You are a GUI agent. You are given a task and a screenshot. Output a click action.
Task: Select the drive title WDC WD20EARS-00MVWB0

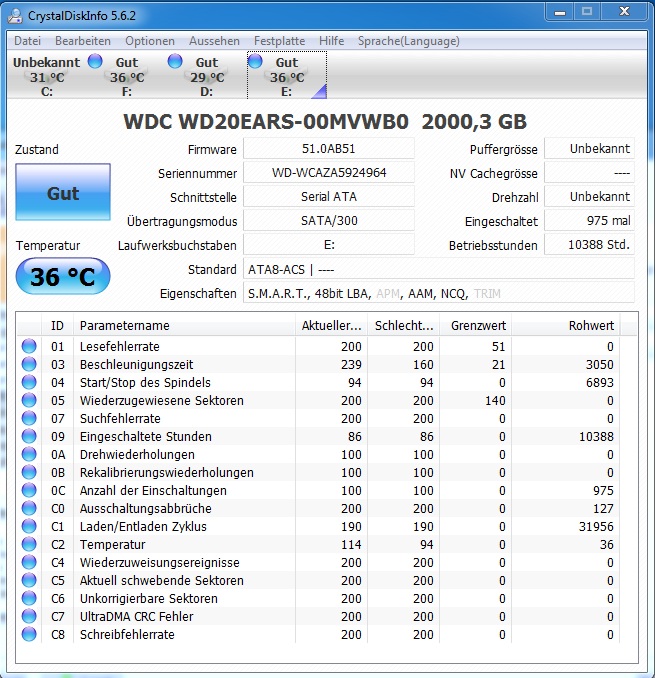(266, 122)
